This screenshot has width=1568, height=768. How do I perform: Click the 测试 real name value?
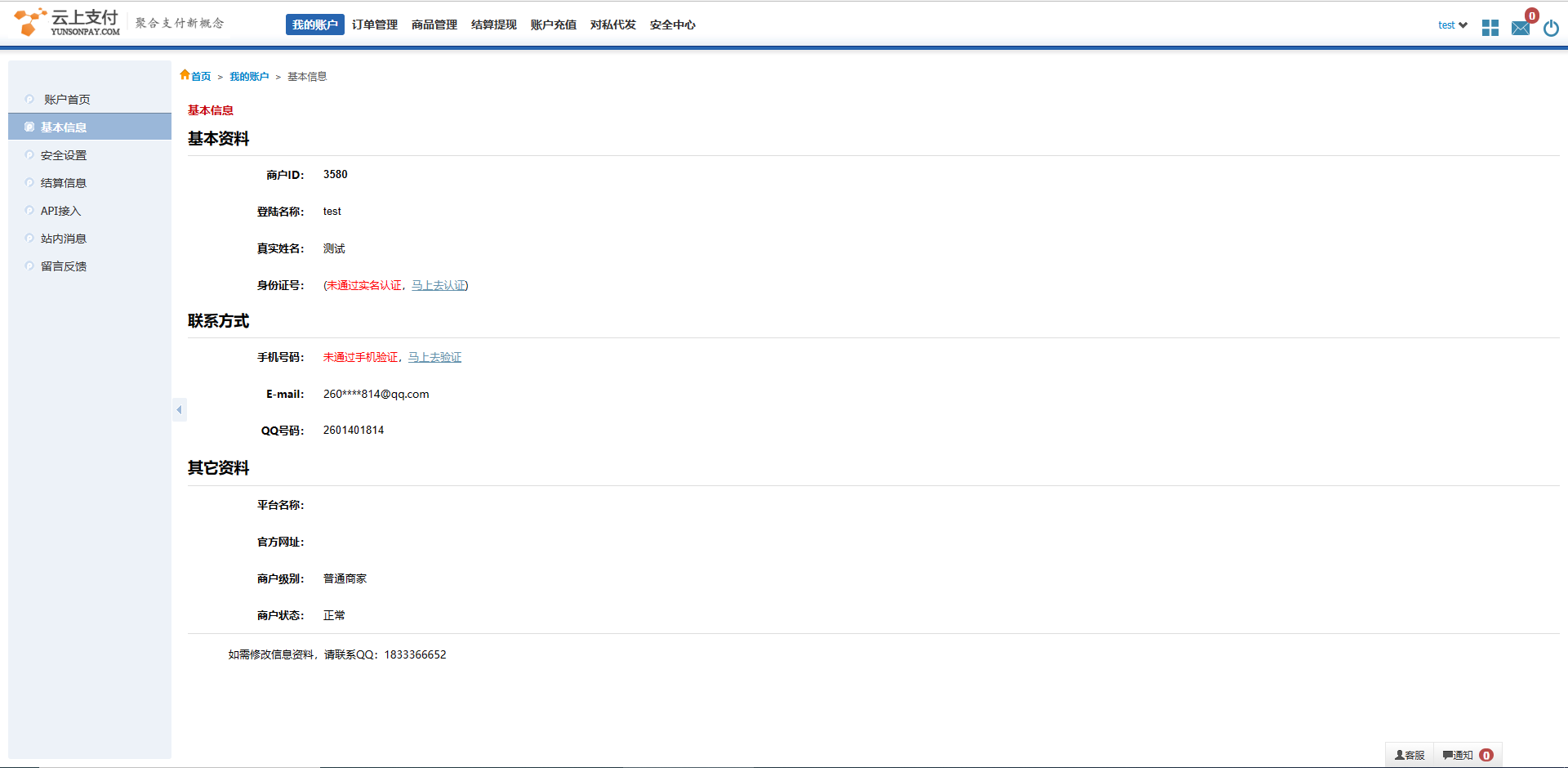[334, 248]
